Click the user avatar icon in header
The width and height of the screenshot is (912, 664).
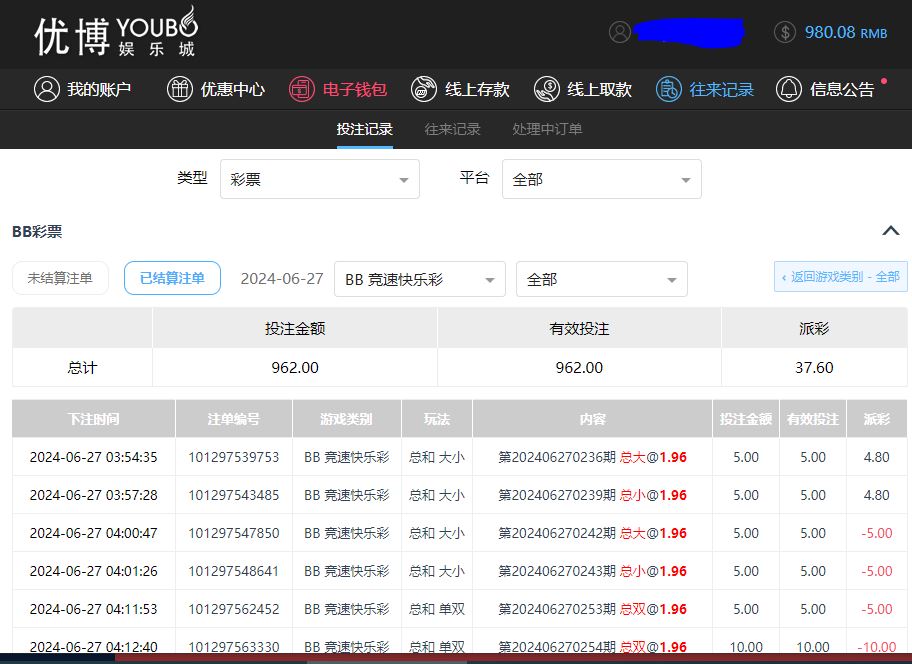(x=620, y=32)
